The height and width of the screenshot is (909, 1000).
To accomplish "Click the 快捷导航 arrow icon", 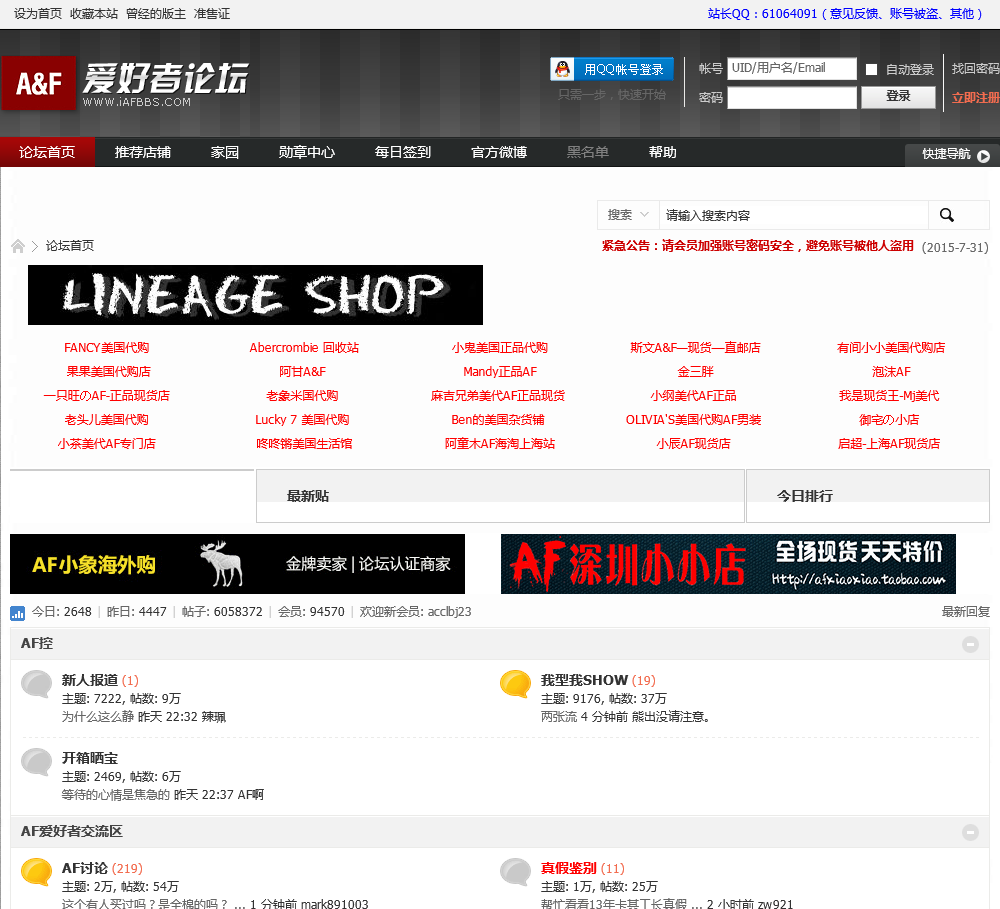I will [983, 156].
